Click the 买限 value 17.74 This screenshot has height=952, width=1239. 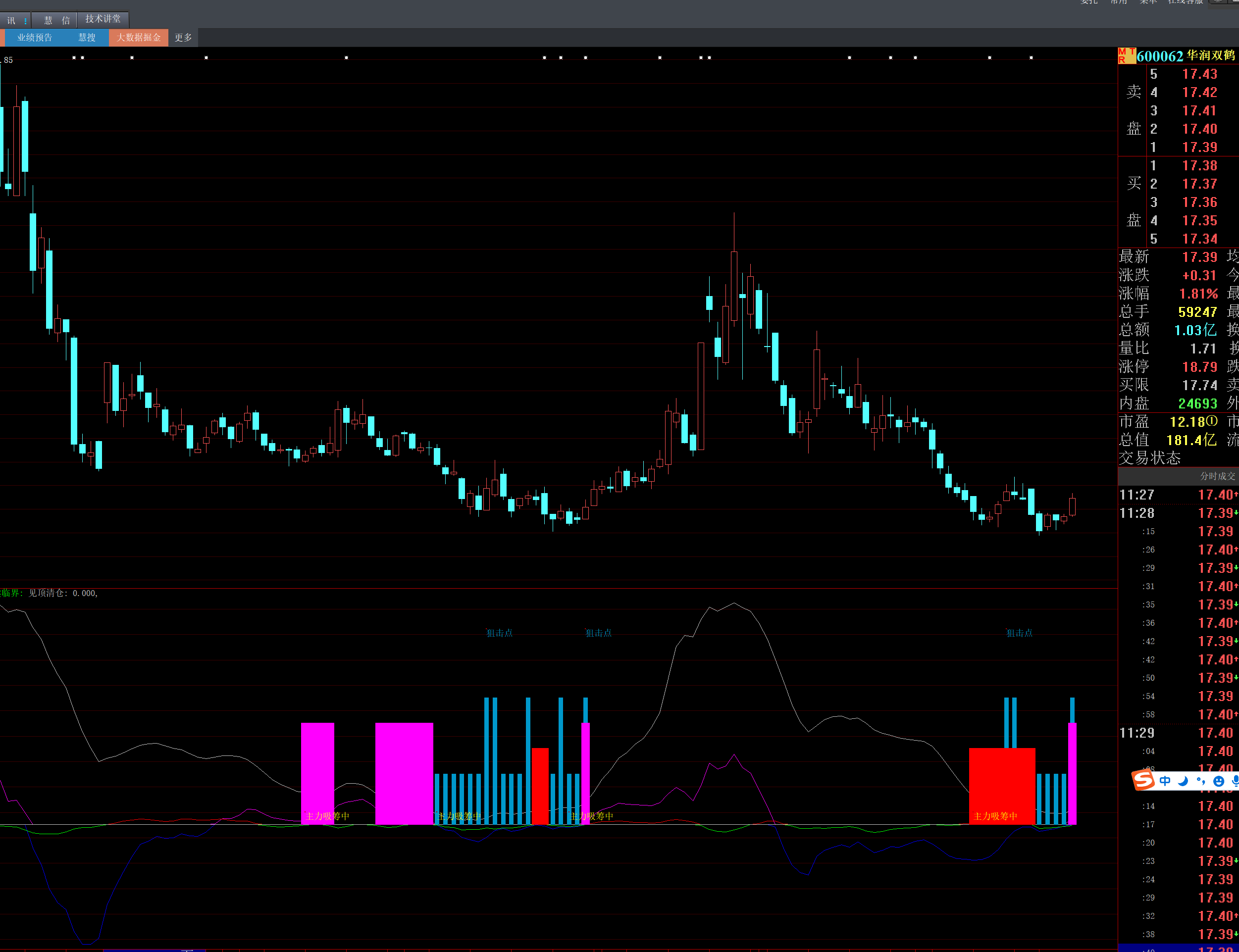click(x=1199, y=385)
